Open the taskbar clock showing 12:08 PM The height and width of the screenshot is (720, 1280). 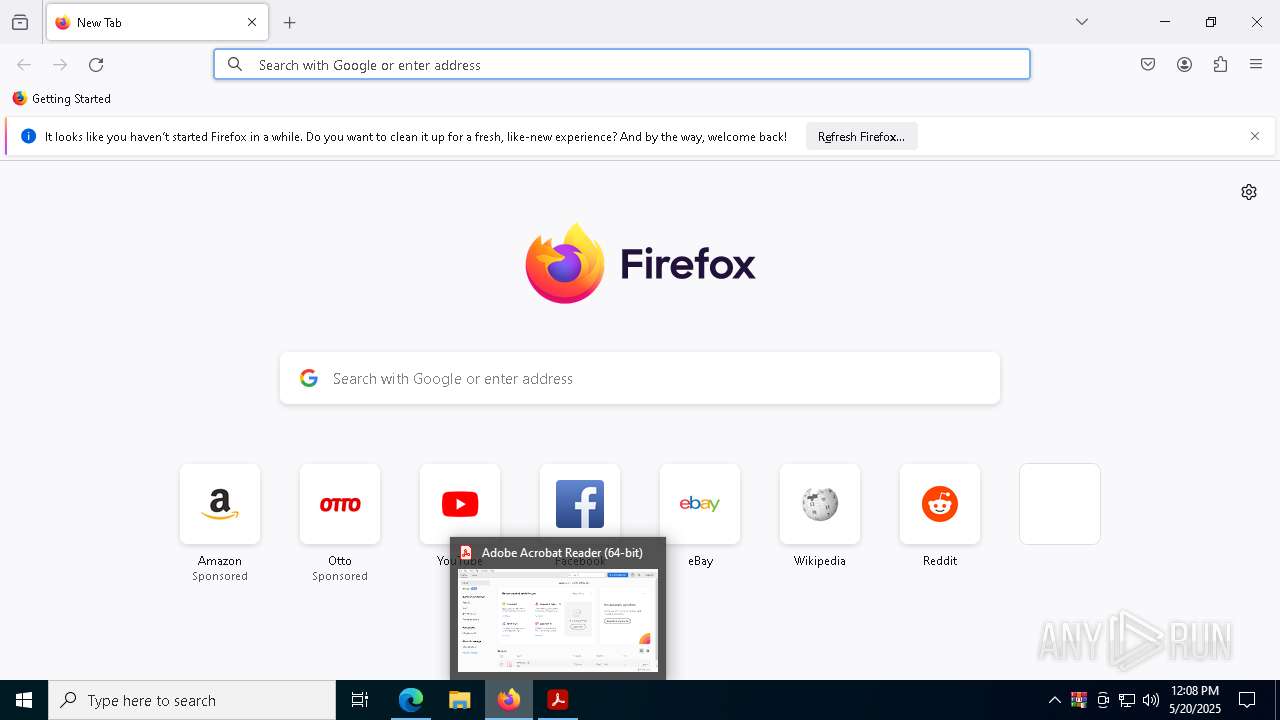pos(1195,700)
